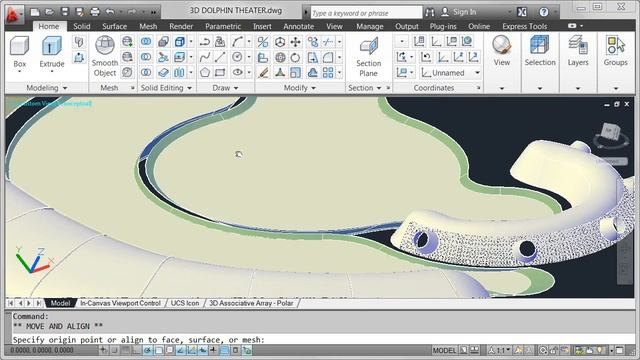Open the Selection panel button

point(540,51)
